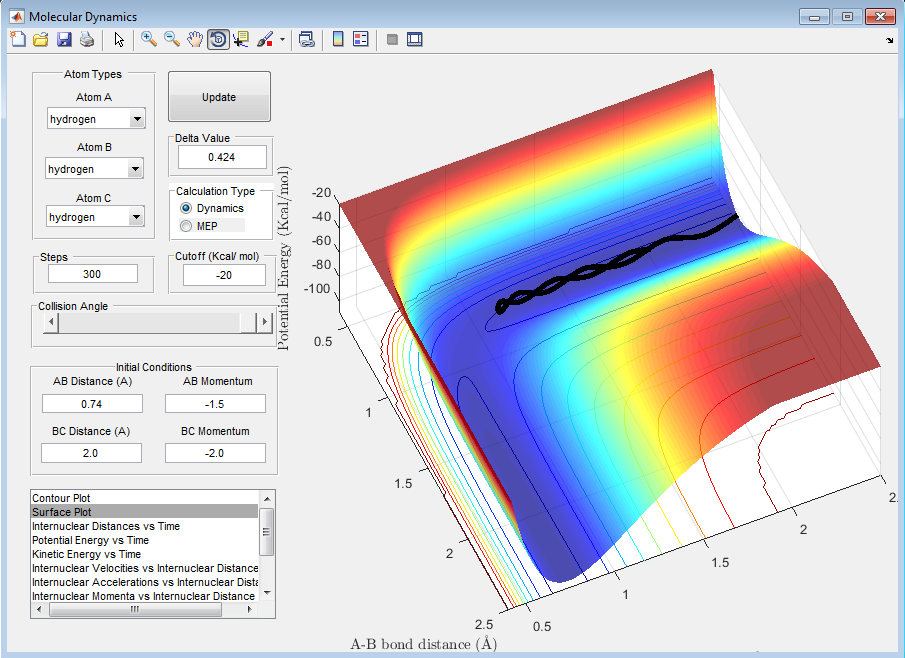
Task: Click the Steps input field
Action: tap(93, 274)
